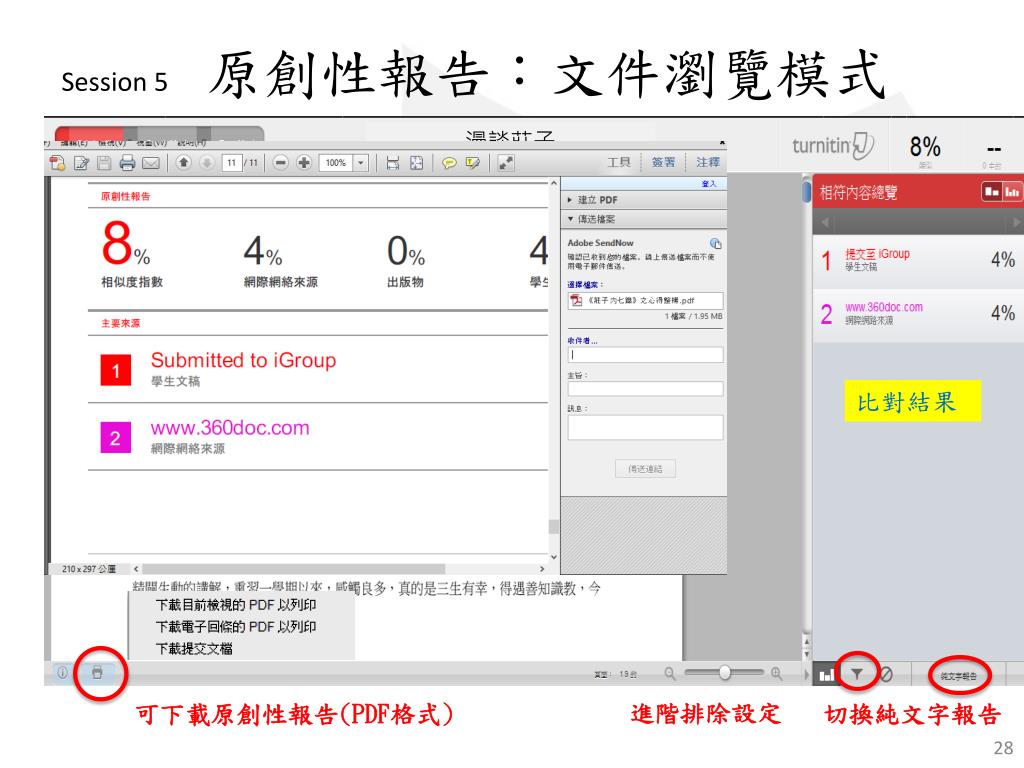Collapse the 傳送檔案 section
The image size is (1024, 768).
[x=643, y=219]
